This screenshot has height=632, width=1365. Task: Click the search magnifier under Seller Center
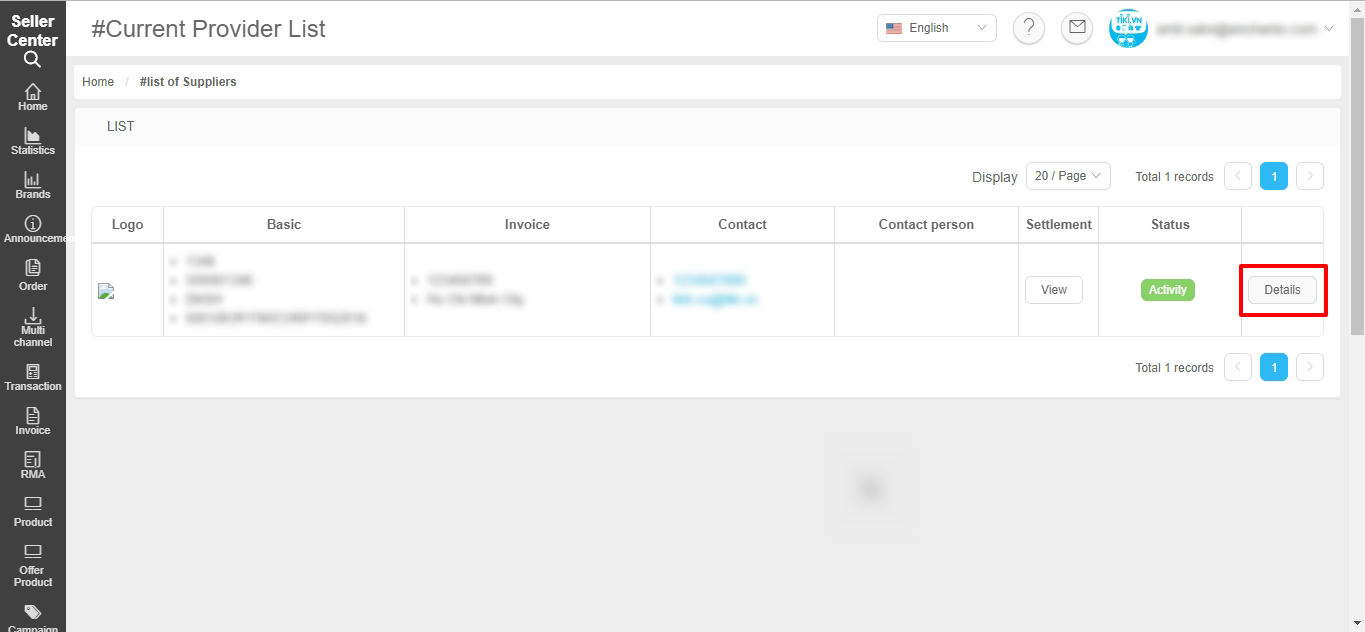click(x=32, y=59)
